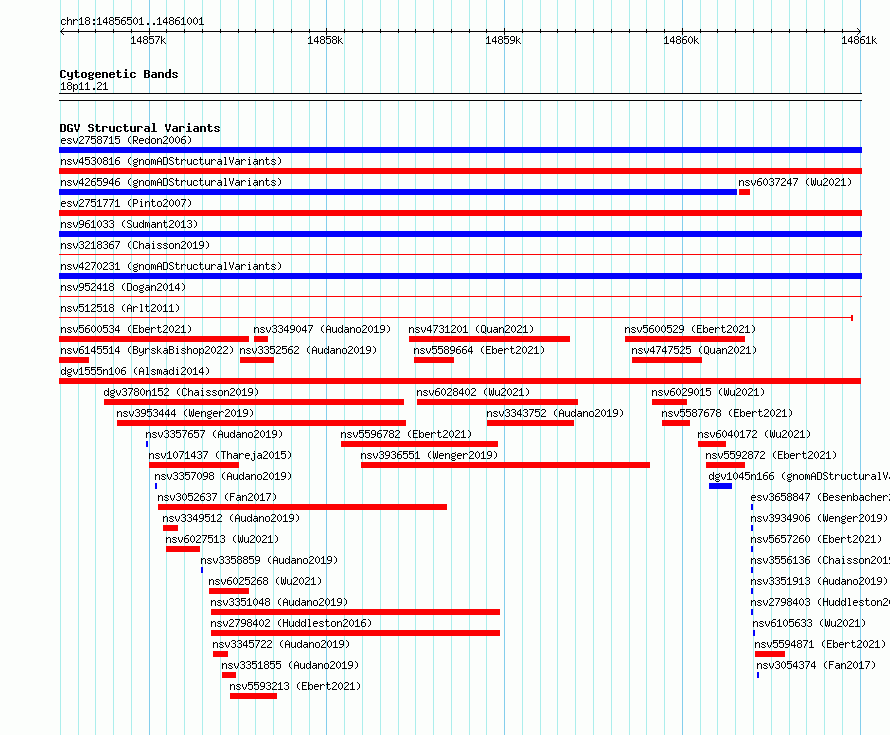Screen dimensions: 890x735
Task: Open the nsv5657260 (Ebert2021) label
Action: pyautogui.click(x=816, y=539)
